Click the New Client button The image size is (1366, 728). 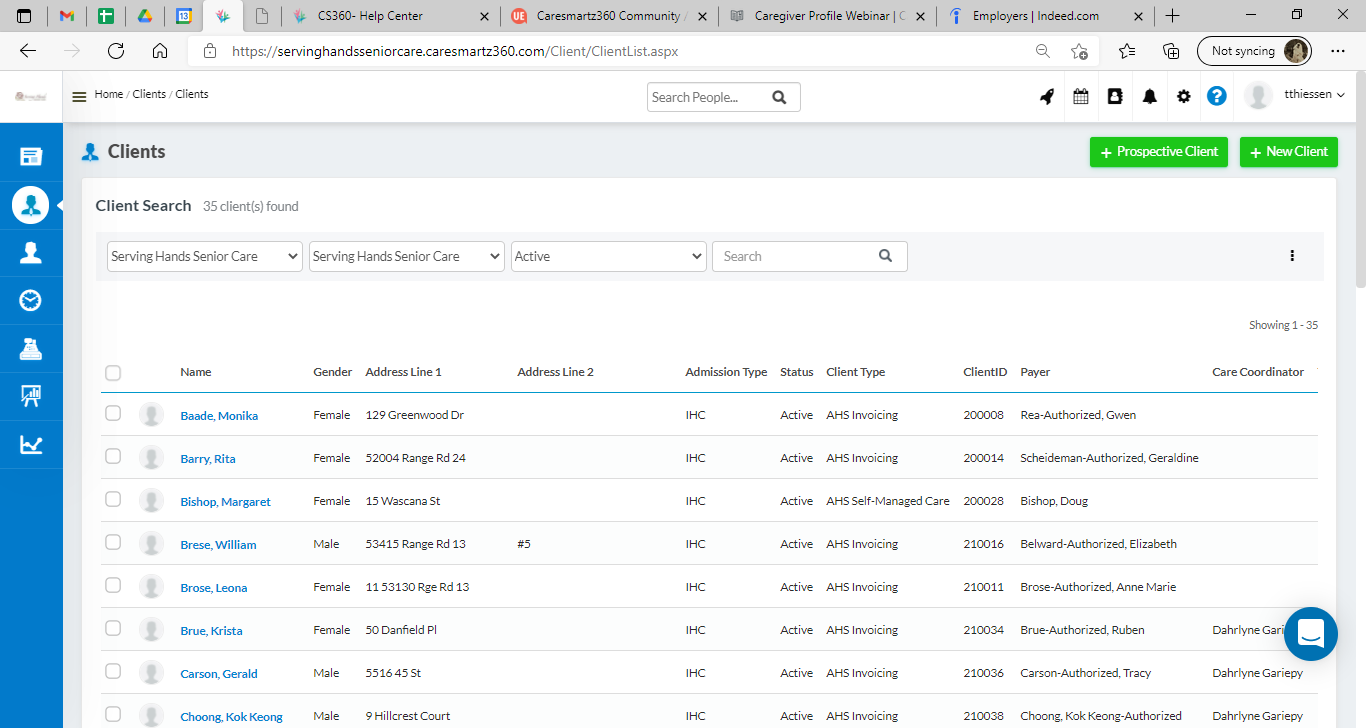click(x=1288, y=152)
